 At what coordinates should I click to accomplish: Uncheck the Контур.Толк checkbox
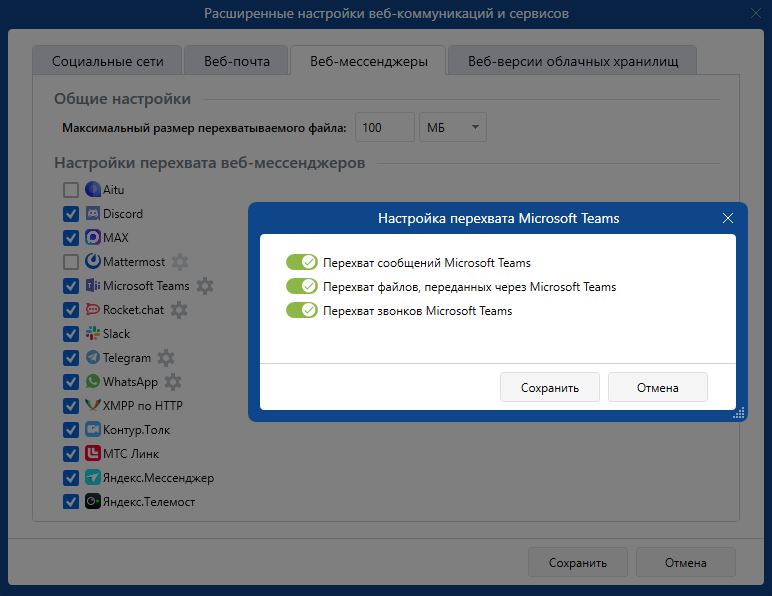click(71, 430)
